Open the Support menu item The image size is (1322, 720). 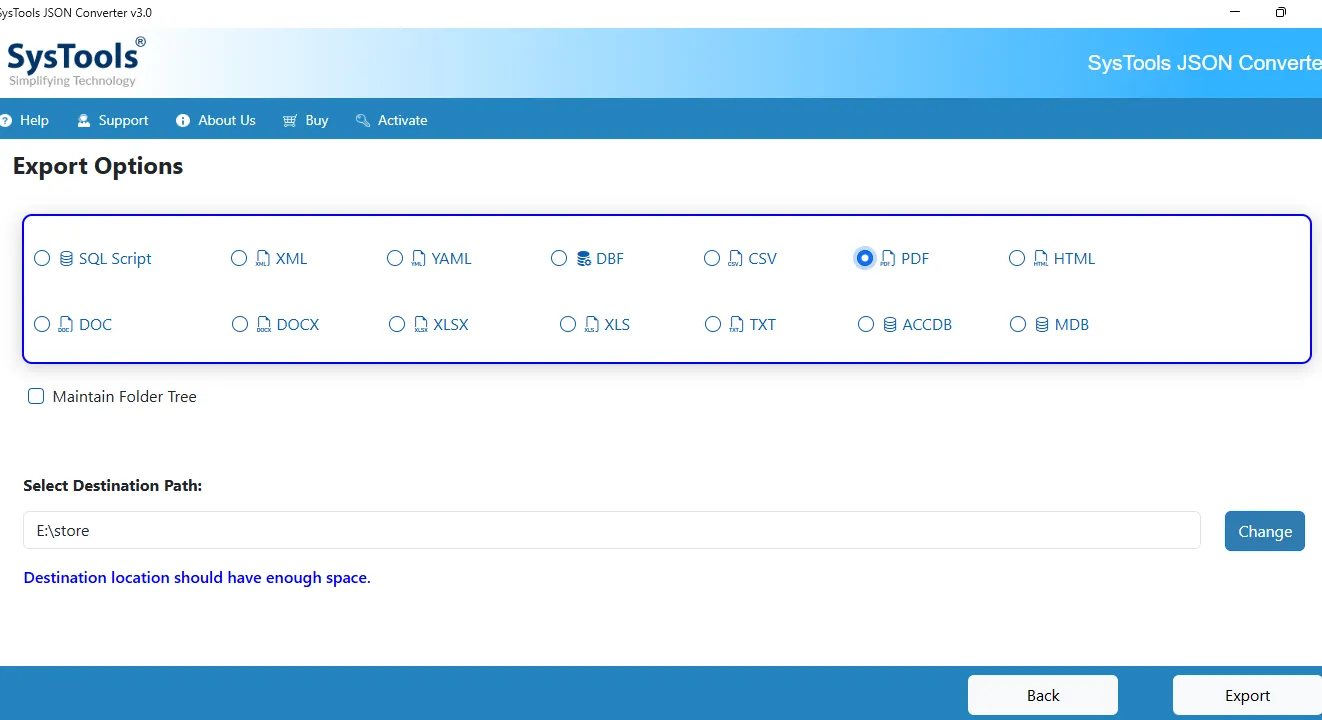(x=113, y=120)
